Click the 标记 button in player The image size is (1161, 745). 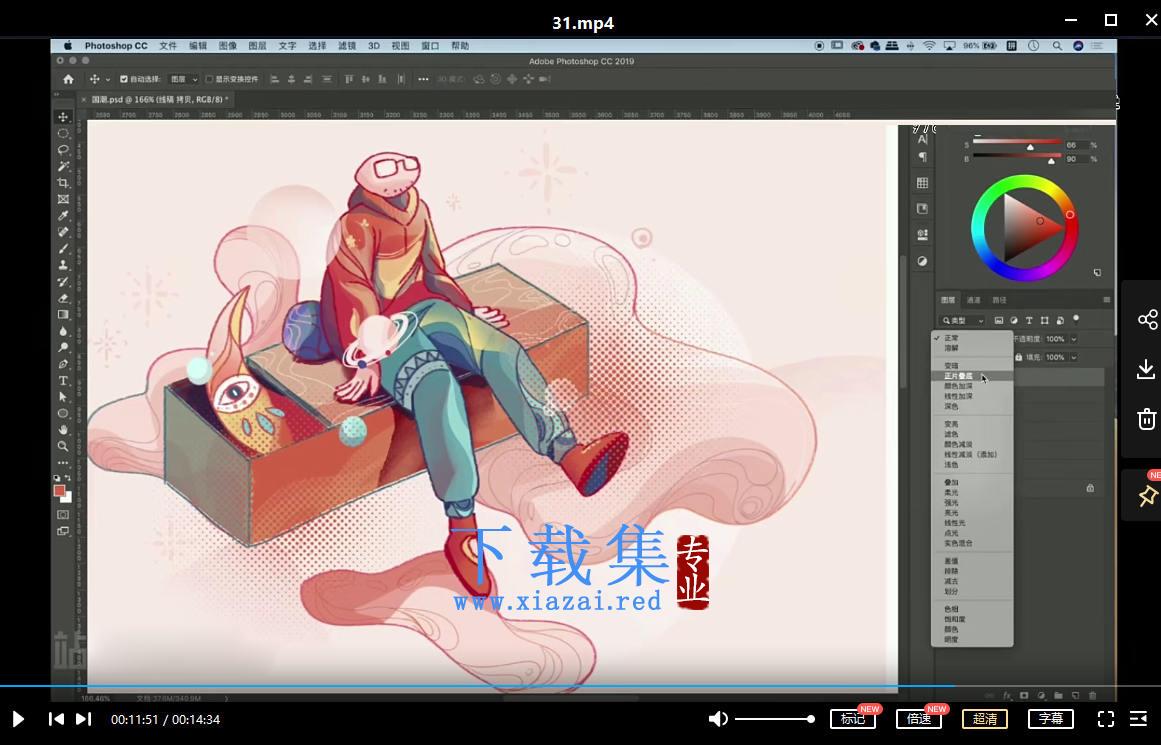pos(853,718)
